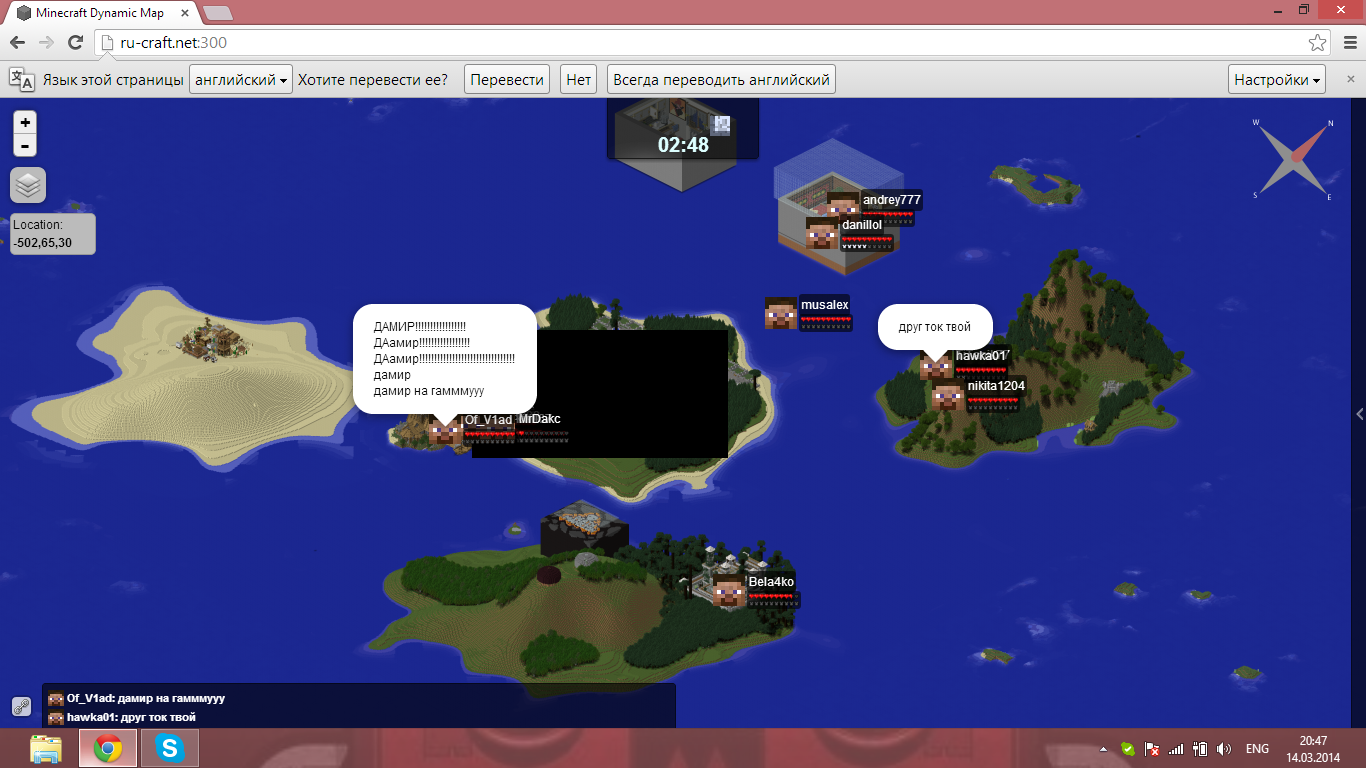Switch to the Minecraft Dynamic Map tab

[100, 13]
